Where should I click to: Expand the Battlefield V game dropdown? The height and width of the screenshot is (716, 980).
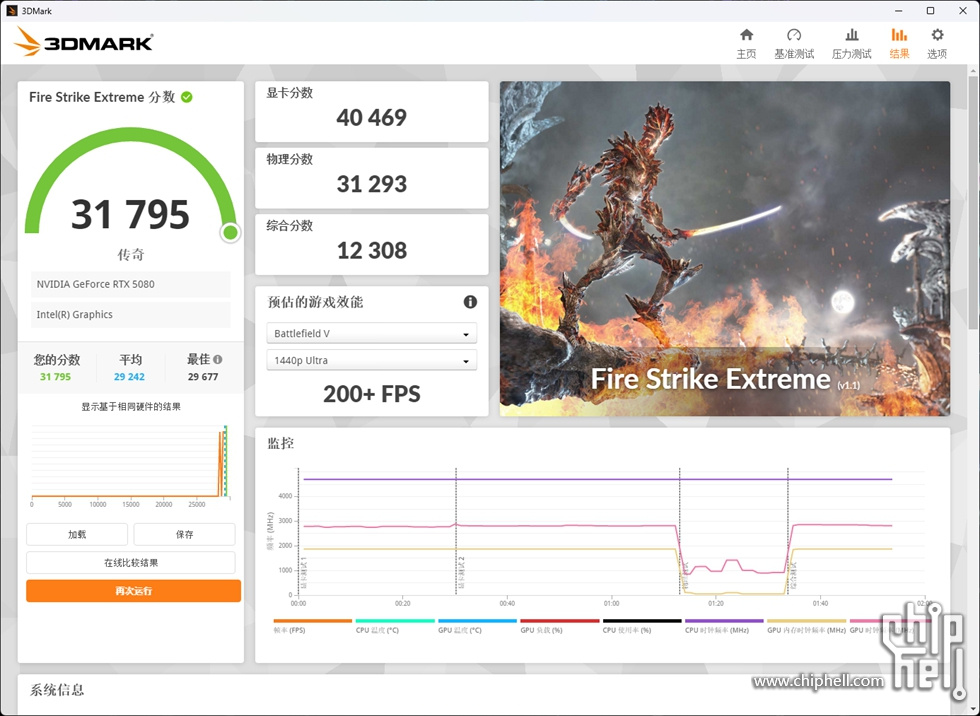[371, 334]
